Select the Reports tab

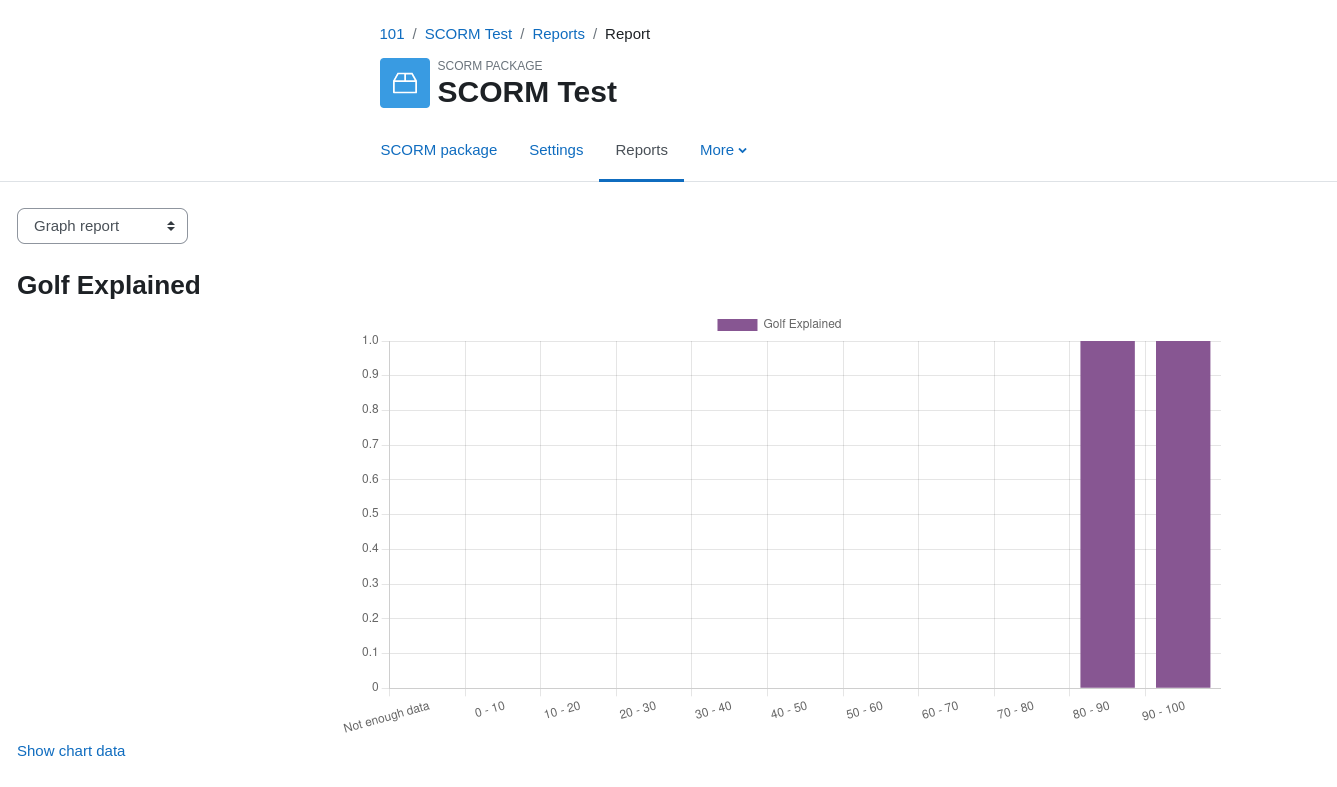point(641,150)
